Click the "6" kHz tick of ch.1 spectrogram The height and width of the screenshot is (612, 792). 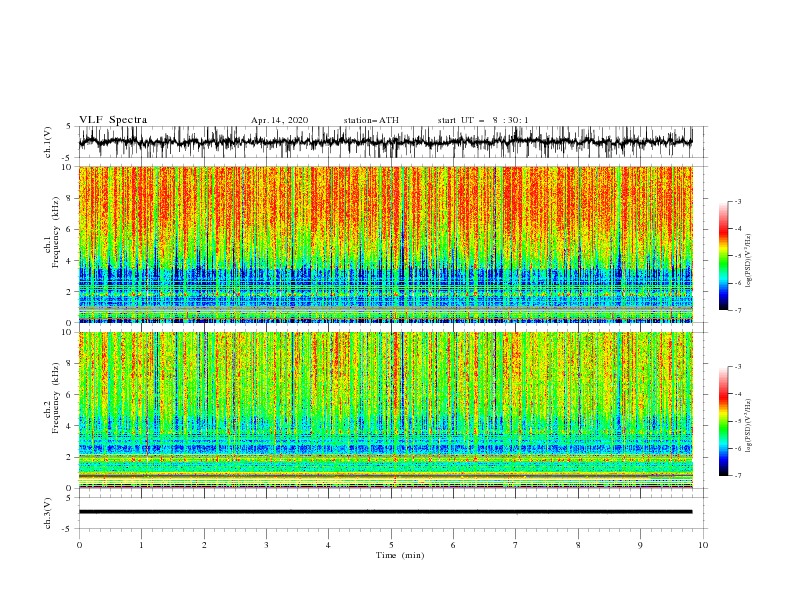(x=70, y=230)
